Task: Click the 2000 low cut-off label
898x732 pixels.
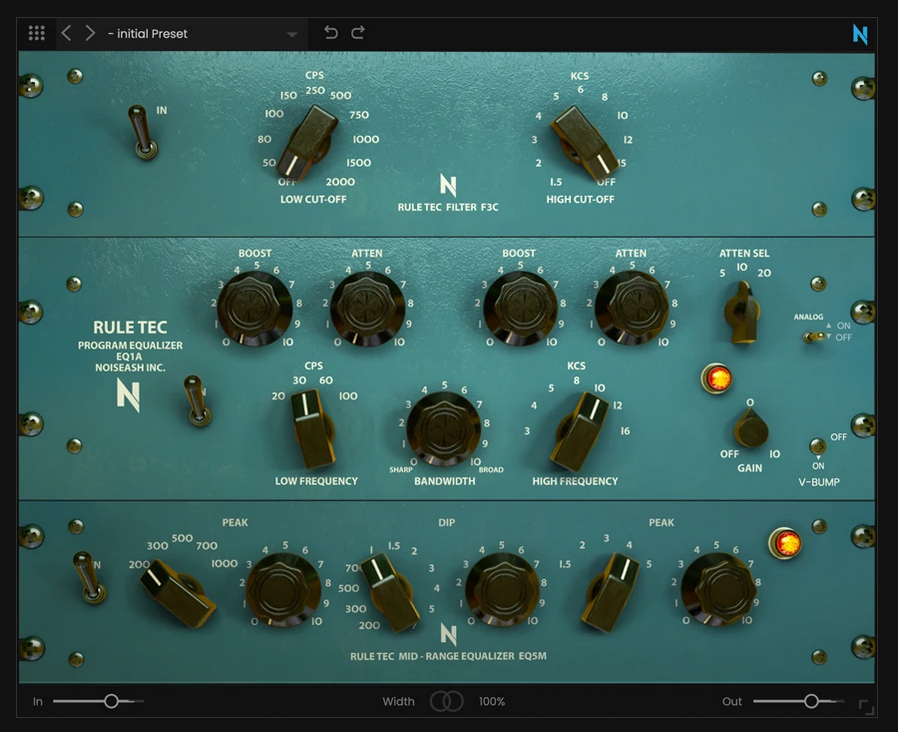Action: click(x=340, y=182)
